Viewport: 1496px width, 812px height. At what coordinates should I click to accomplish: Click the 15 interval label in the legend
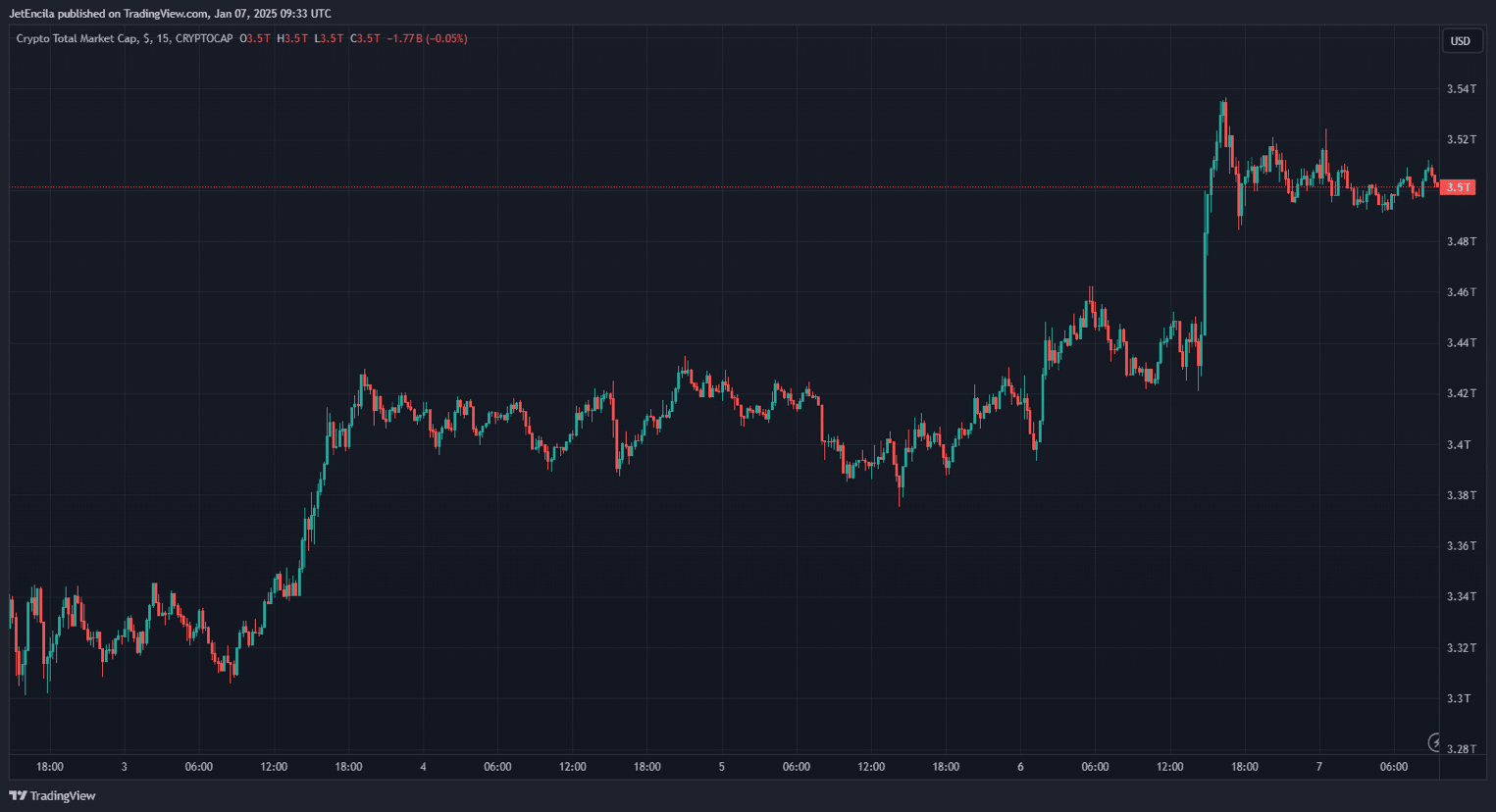tap(163, 39)
